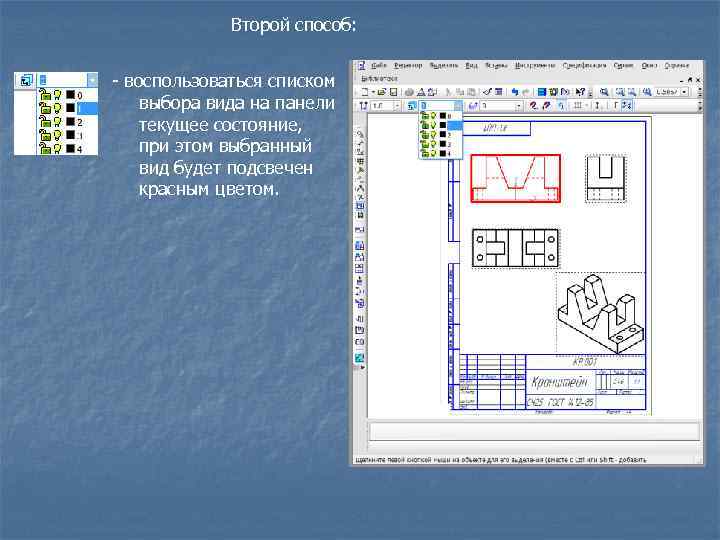Open the Редактор menu
The width and height of the screenshot is (720, 540).
point(408,66)
